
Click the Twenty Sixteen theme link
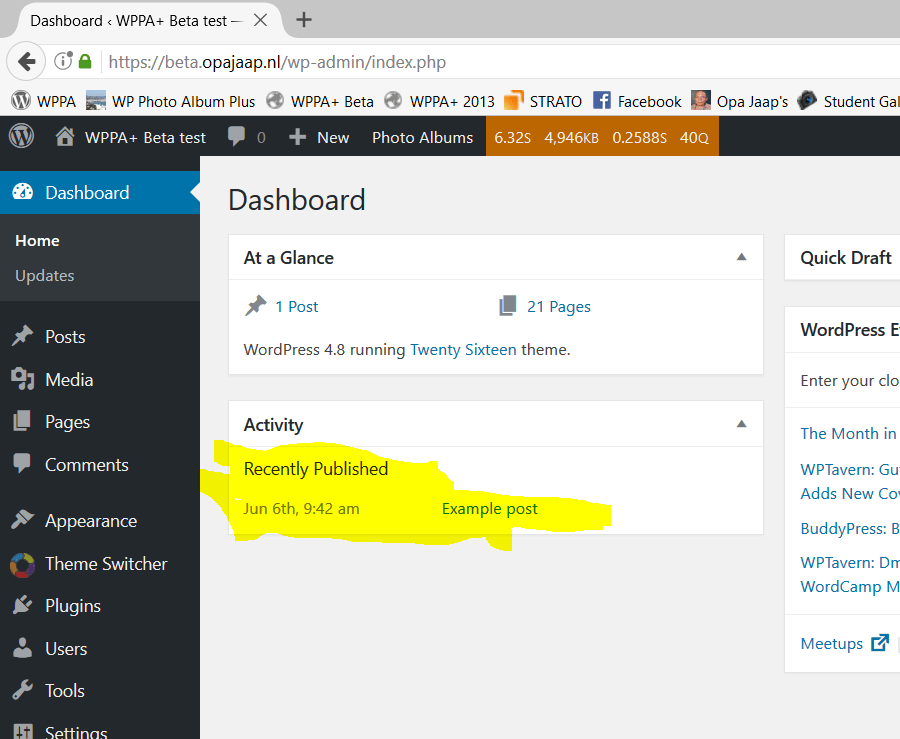463,349
